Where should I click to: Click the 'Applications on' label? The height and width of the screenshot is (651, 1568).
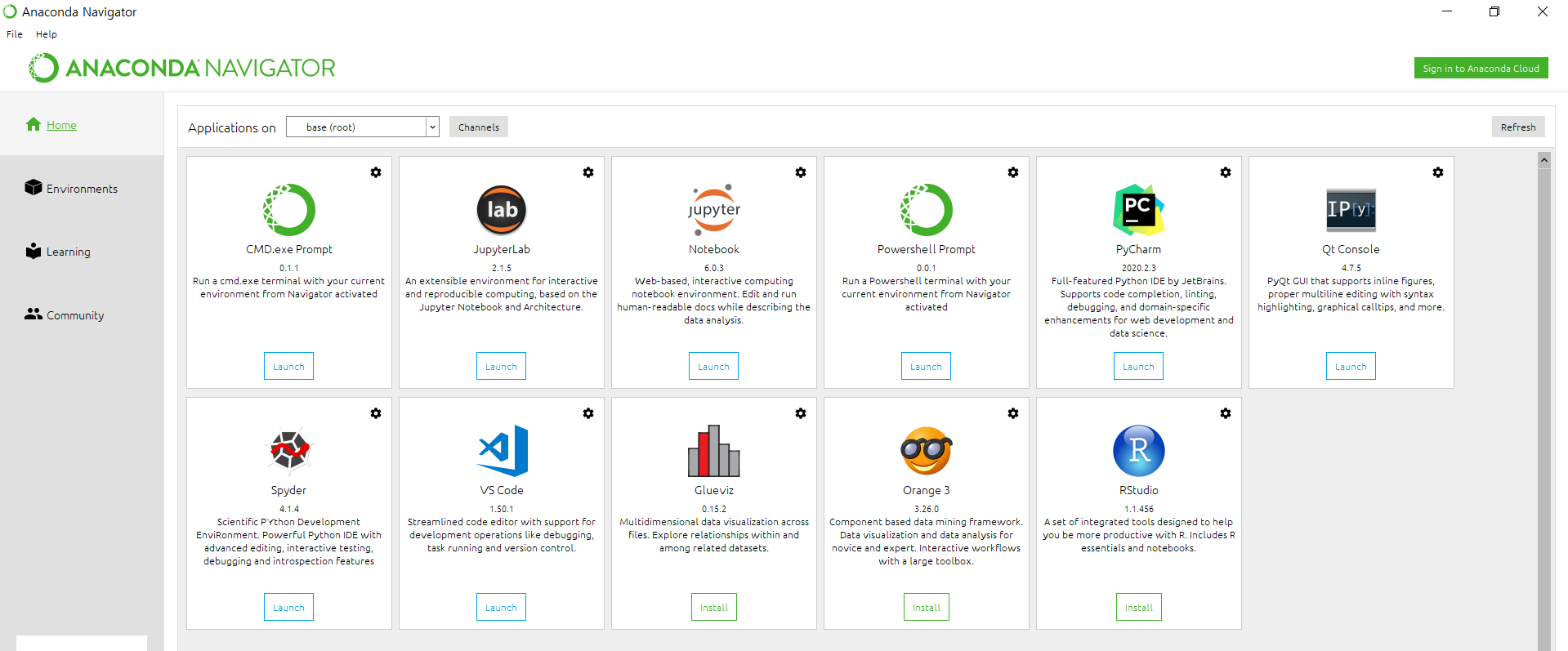click(x=232, y=127)
